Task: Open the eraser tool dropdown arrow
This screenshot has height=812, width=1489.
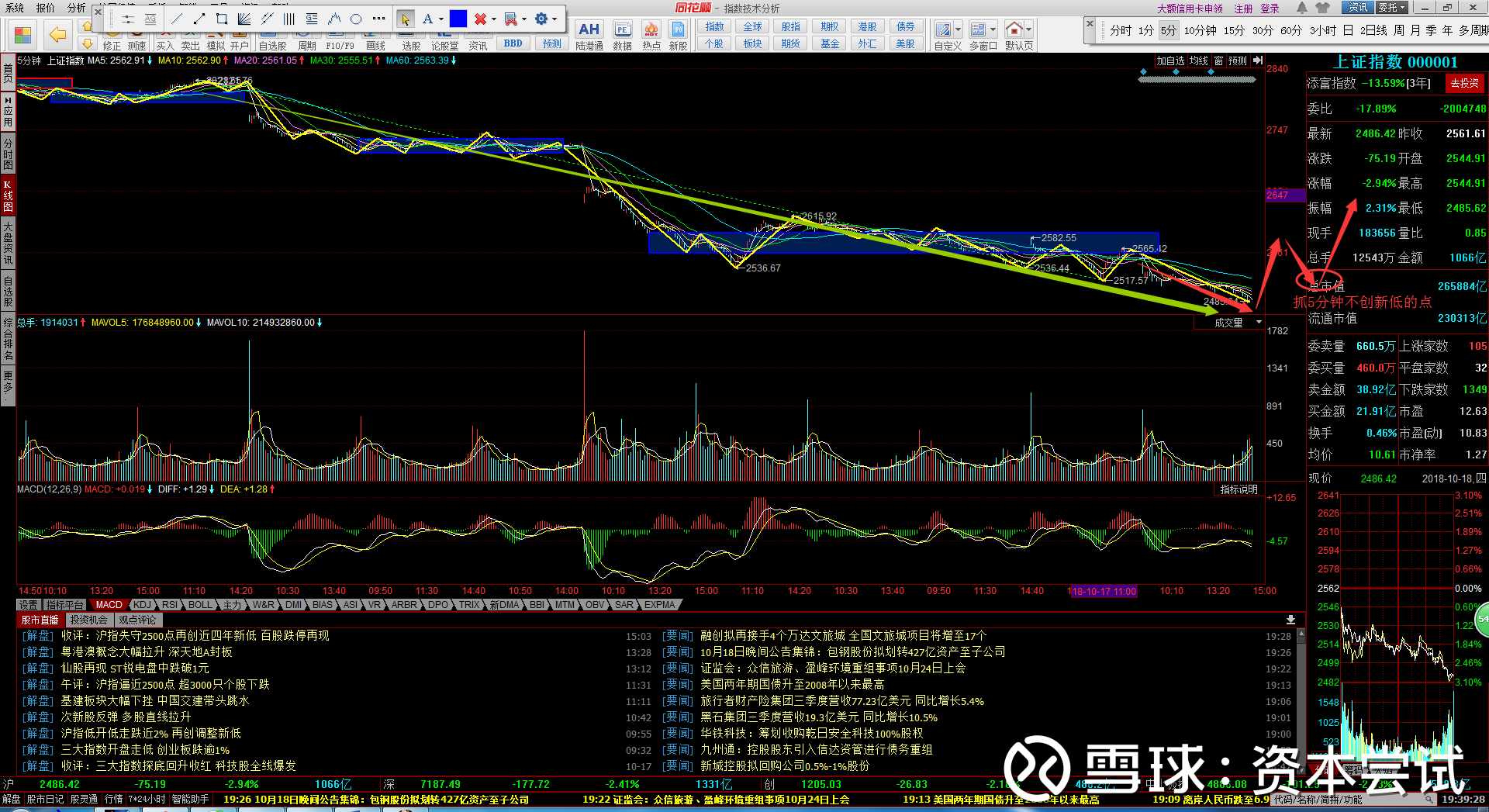Action: pyautogui.click(x=524, y=19)
